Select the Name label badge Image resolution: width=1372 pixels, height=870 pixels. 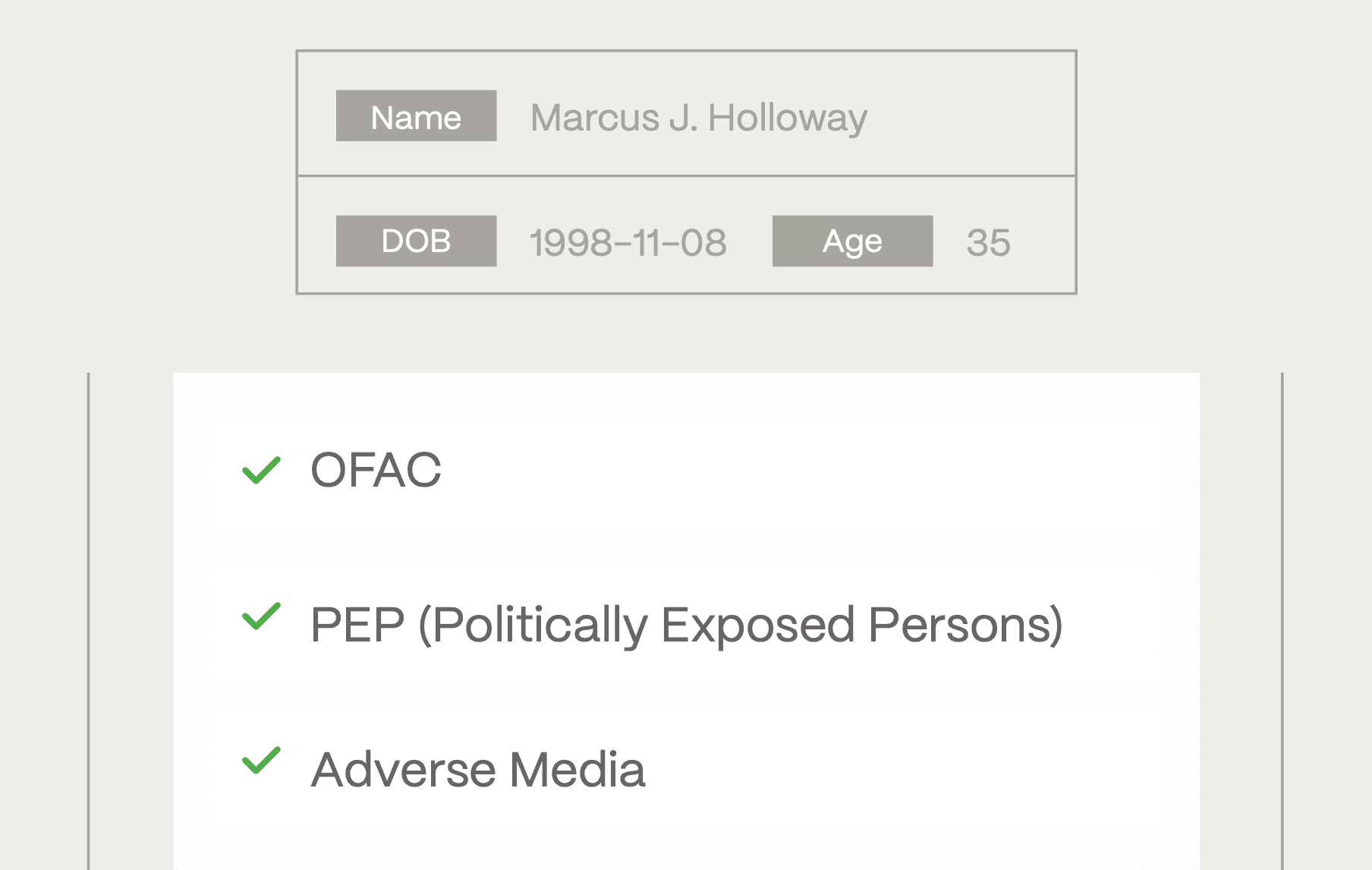(415, 116)
